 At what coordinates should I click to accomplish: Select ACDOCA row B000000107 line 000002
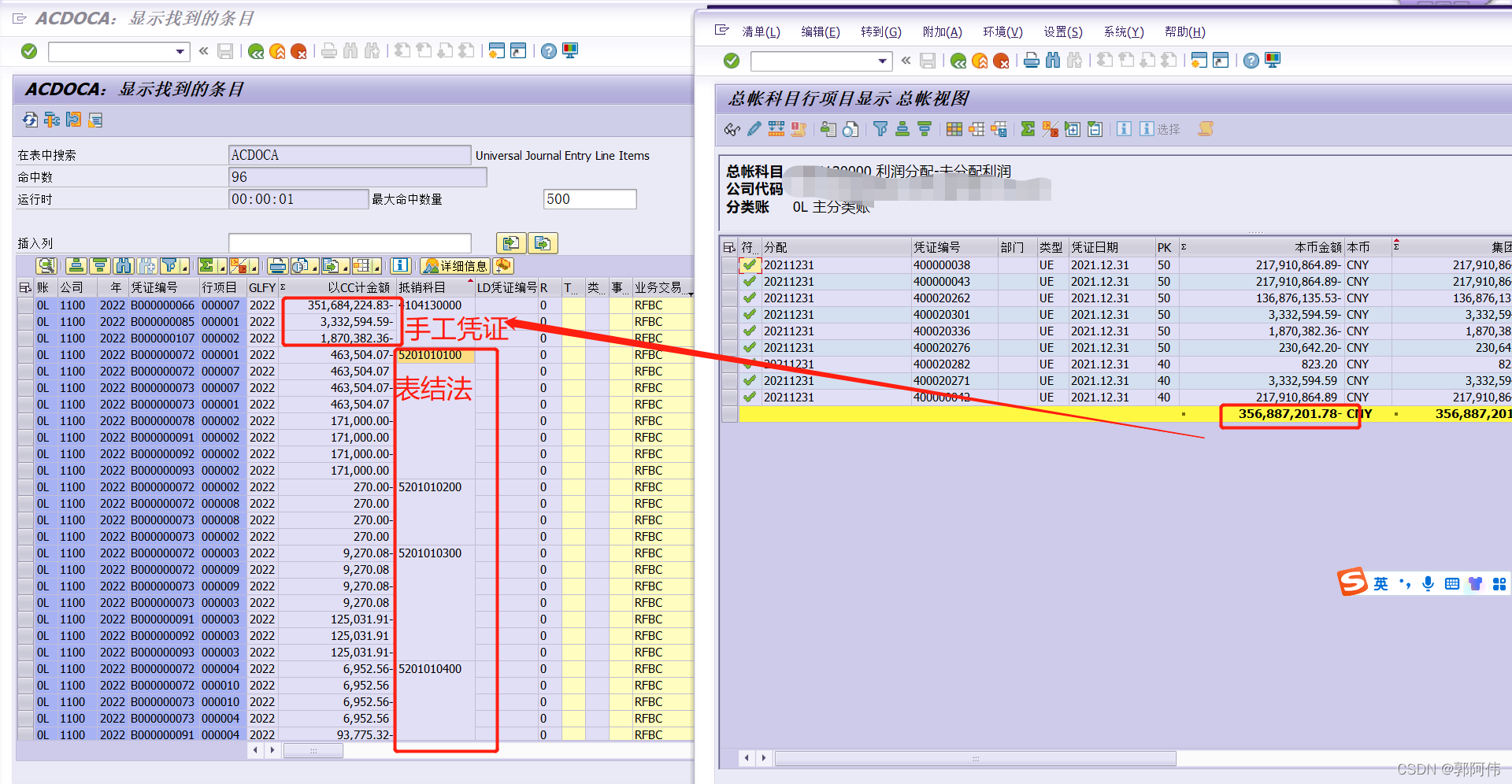click(25, 338)
